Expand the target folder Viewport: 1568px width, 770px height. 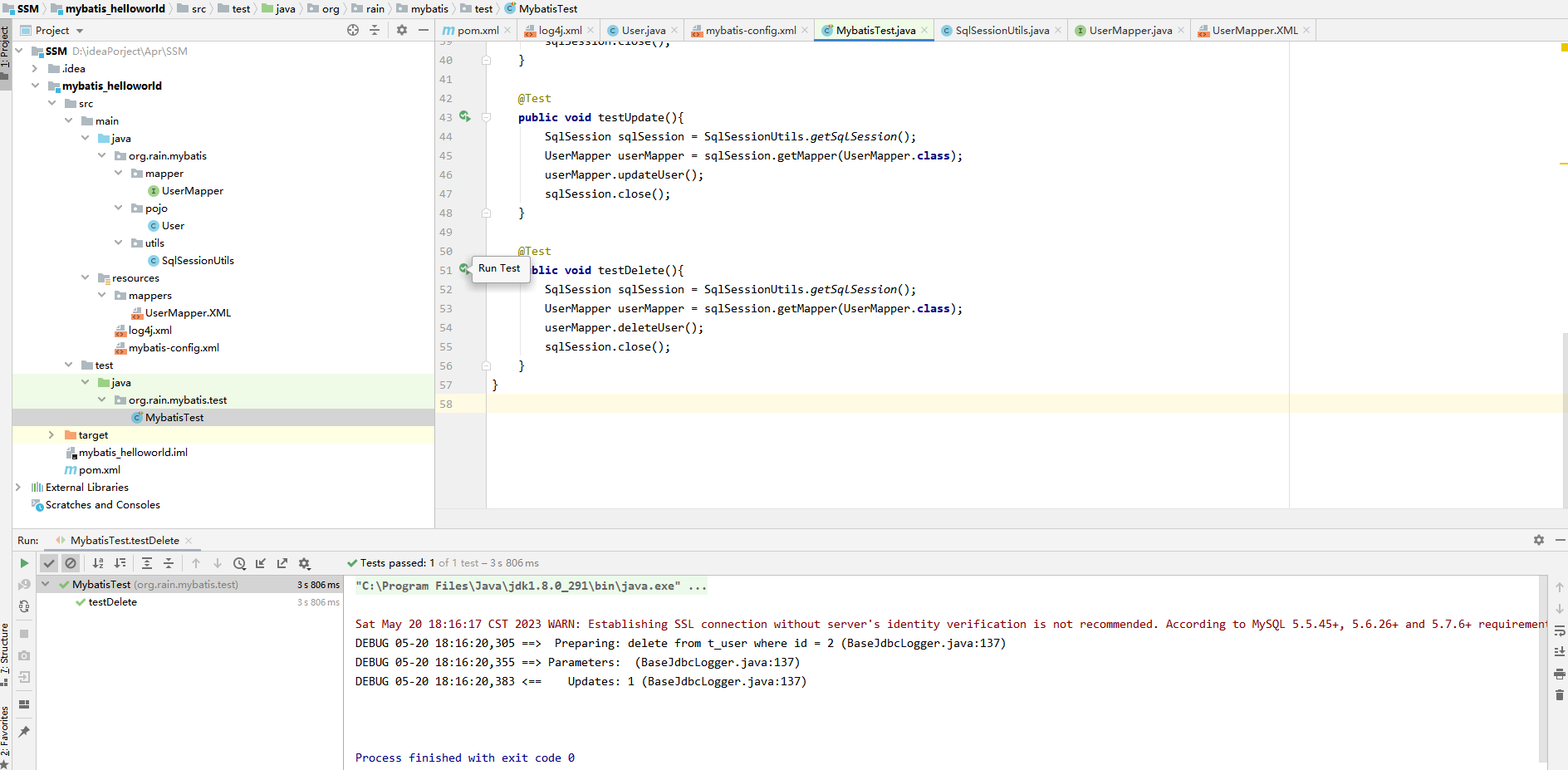tap(51, 434)
